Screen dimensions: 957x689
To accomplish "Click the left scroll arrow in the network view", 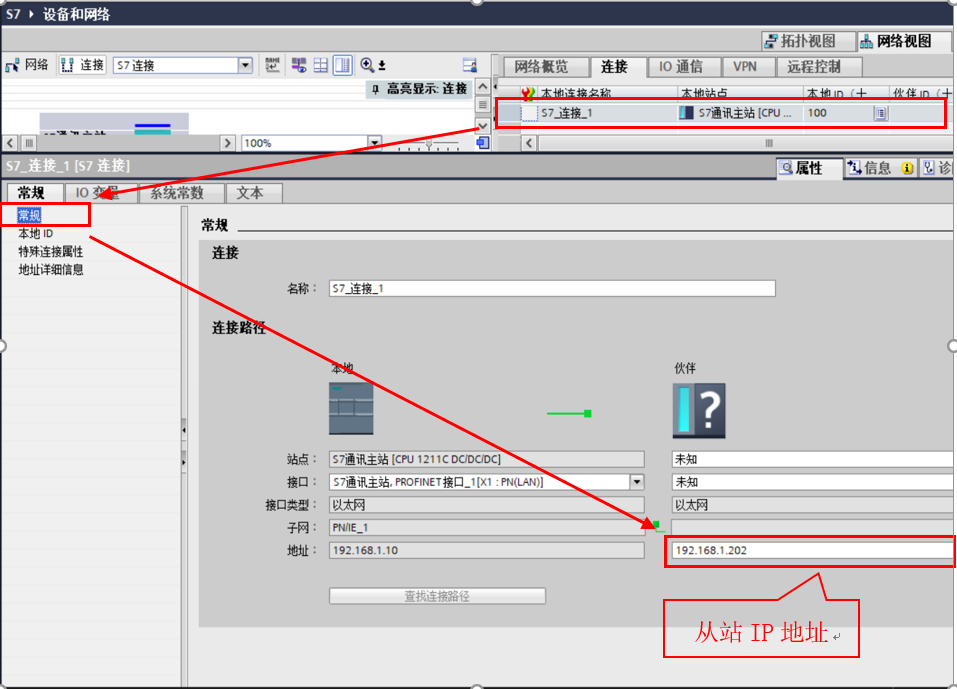I will tap(10, 143).
